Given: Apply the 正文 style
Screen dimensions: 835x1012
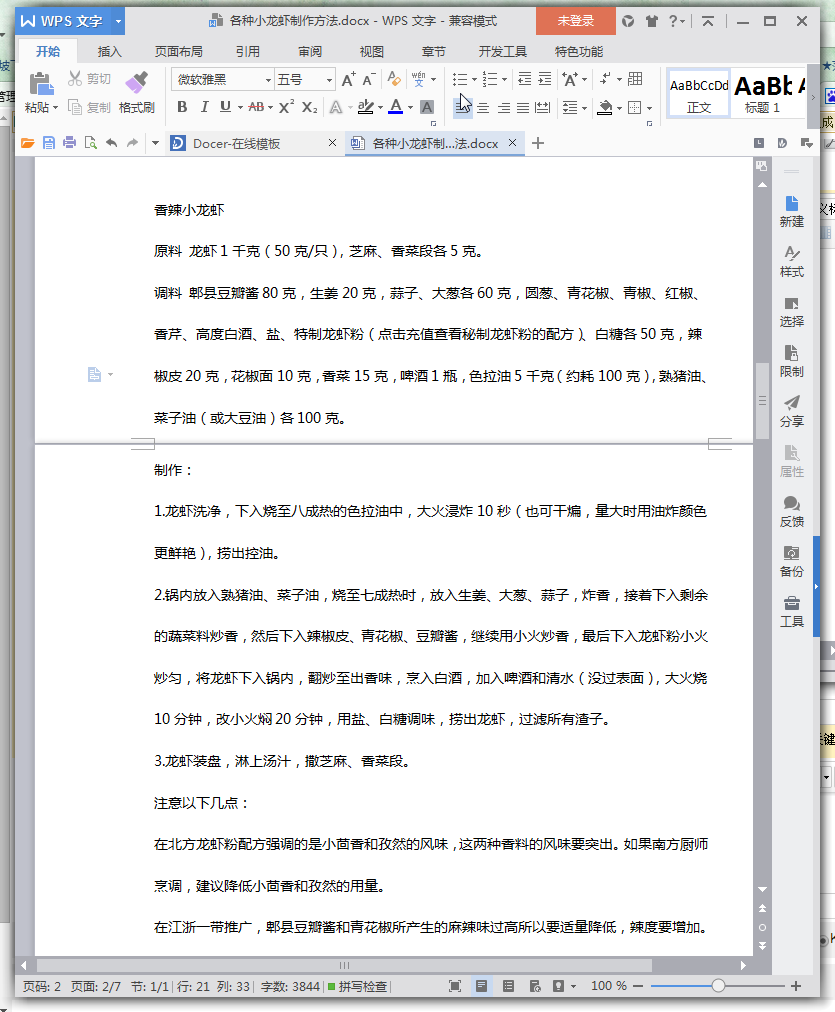Looking at the screenshot, I should (x=699, y=94).
